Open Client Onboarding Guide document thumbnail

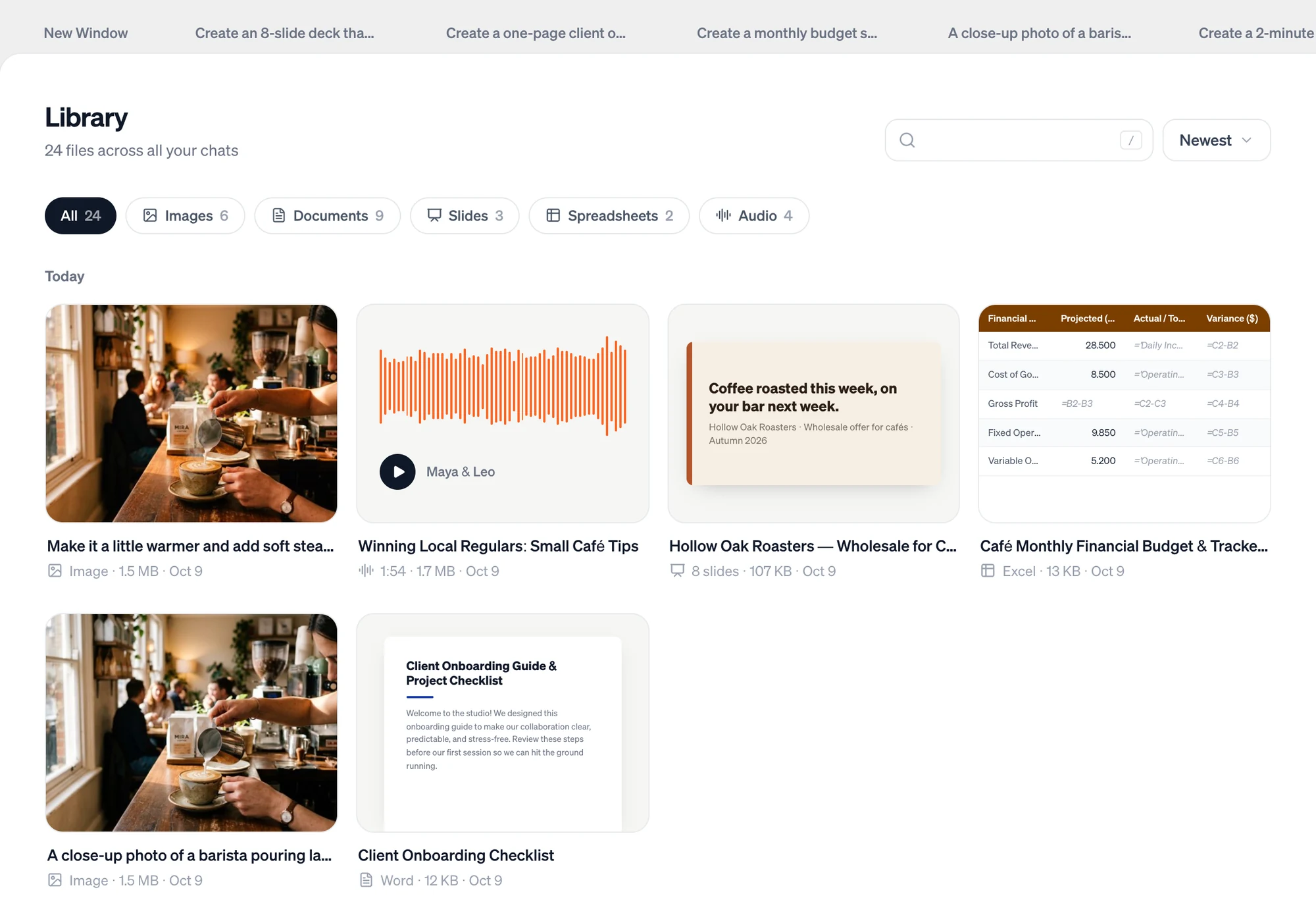[x=503, y=723]
